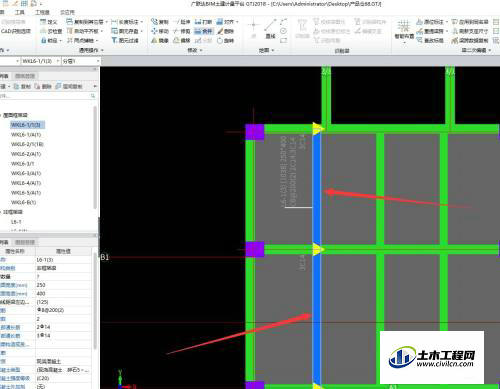Select the 移动 (move) tool in ribbon
Image resolution: width=500 pixels, height=389 pixels.
coord(160,31)
